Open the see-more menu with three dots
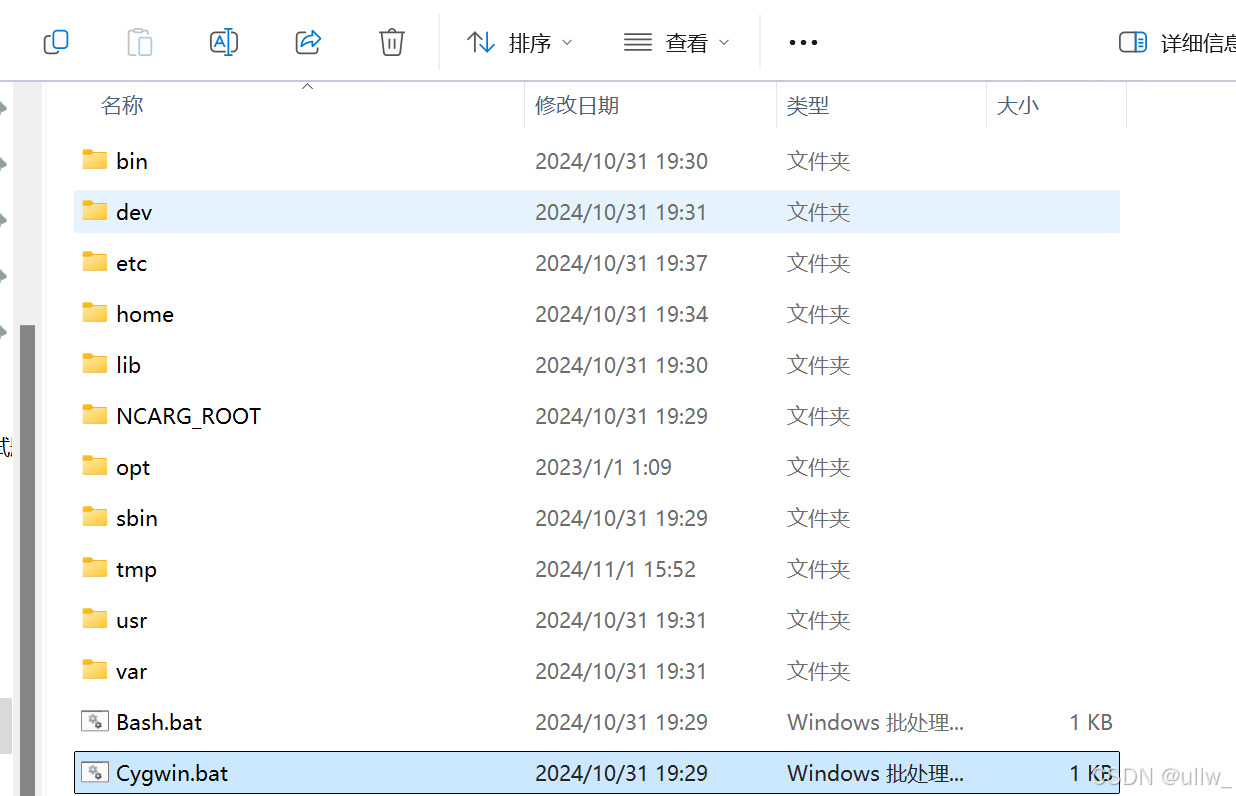 point(803,42)
